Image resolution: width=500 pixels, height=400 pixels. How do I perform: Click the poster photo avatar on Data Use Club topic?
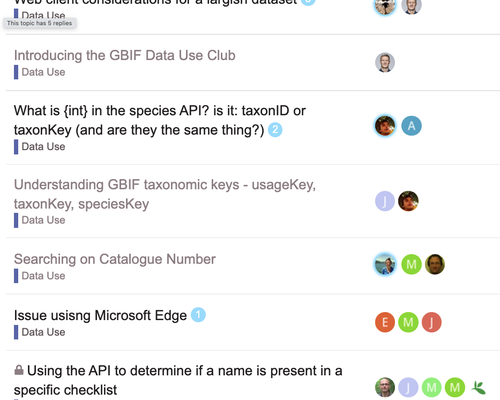(x=385, y=62)
